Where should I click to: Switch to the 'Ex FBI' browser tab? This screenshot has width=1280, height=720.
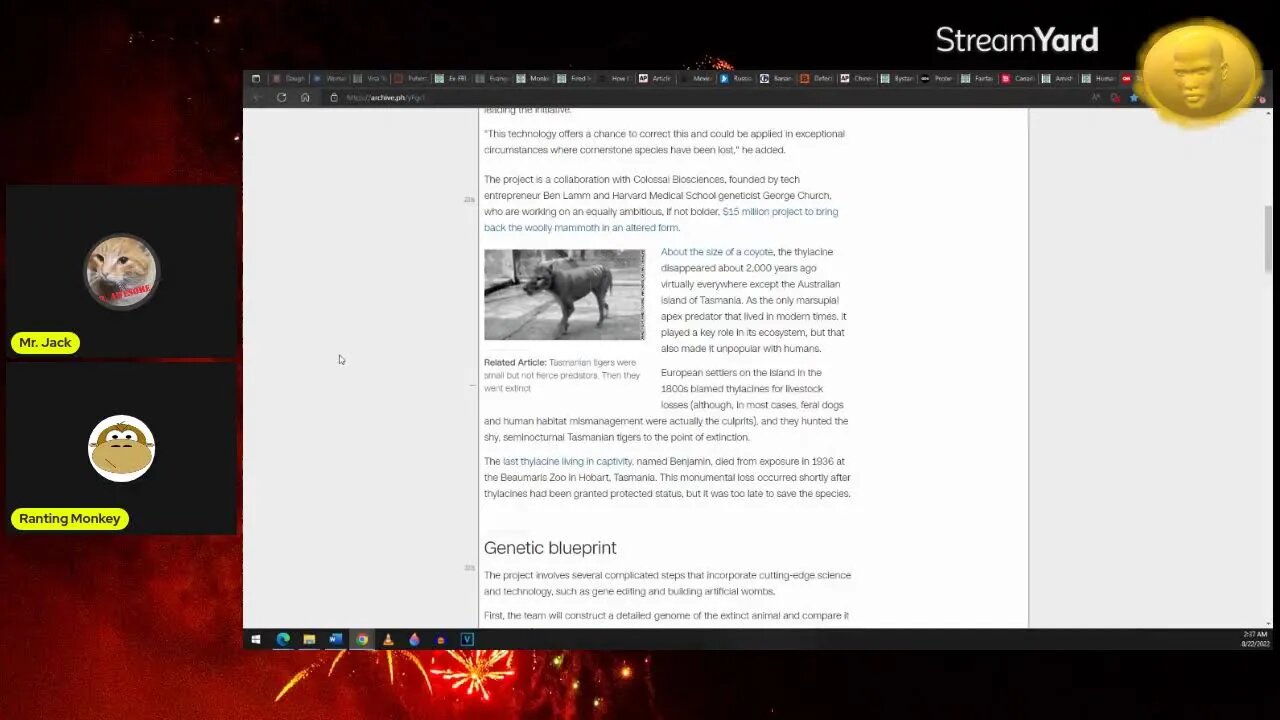point(452,78)
